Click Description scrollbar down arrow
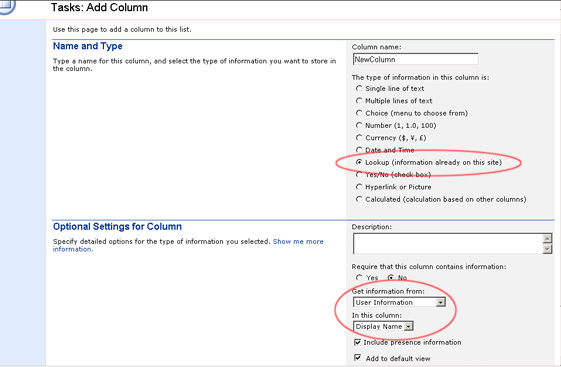561x367 pixels. [547, 249]
